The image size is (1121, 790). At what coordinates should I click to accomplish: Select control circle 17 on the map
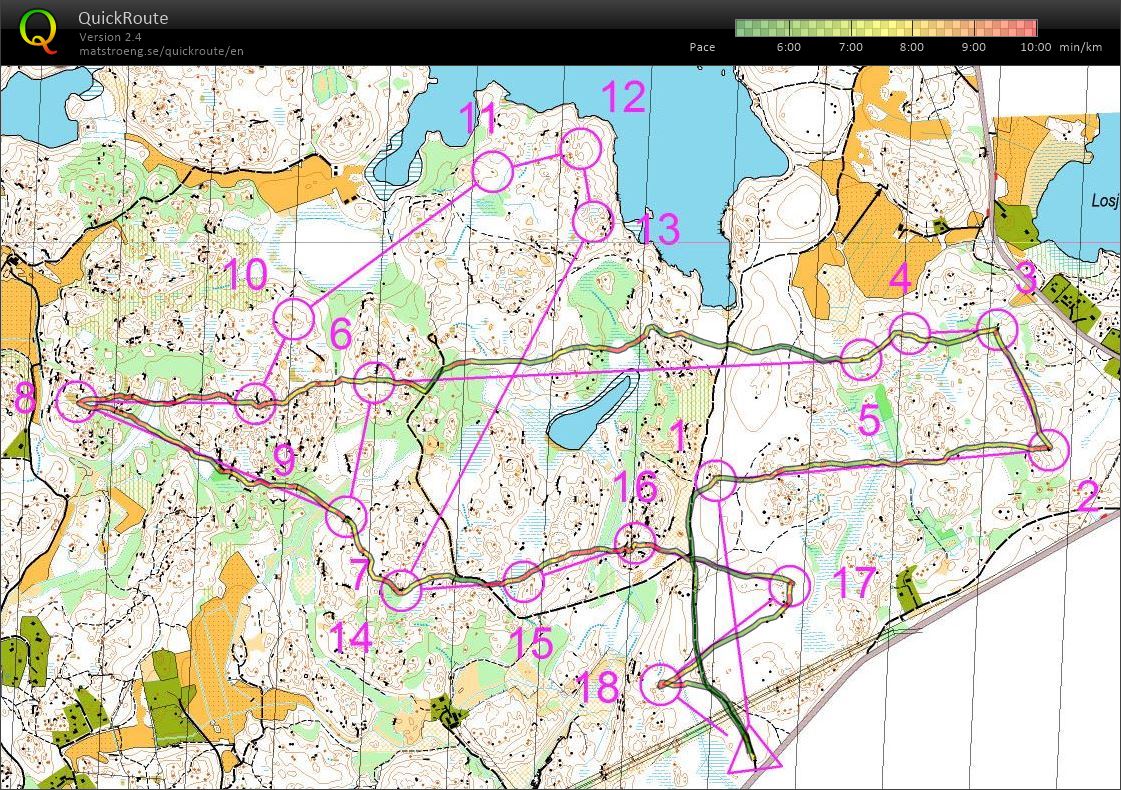pos(789,586)
